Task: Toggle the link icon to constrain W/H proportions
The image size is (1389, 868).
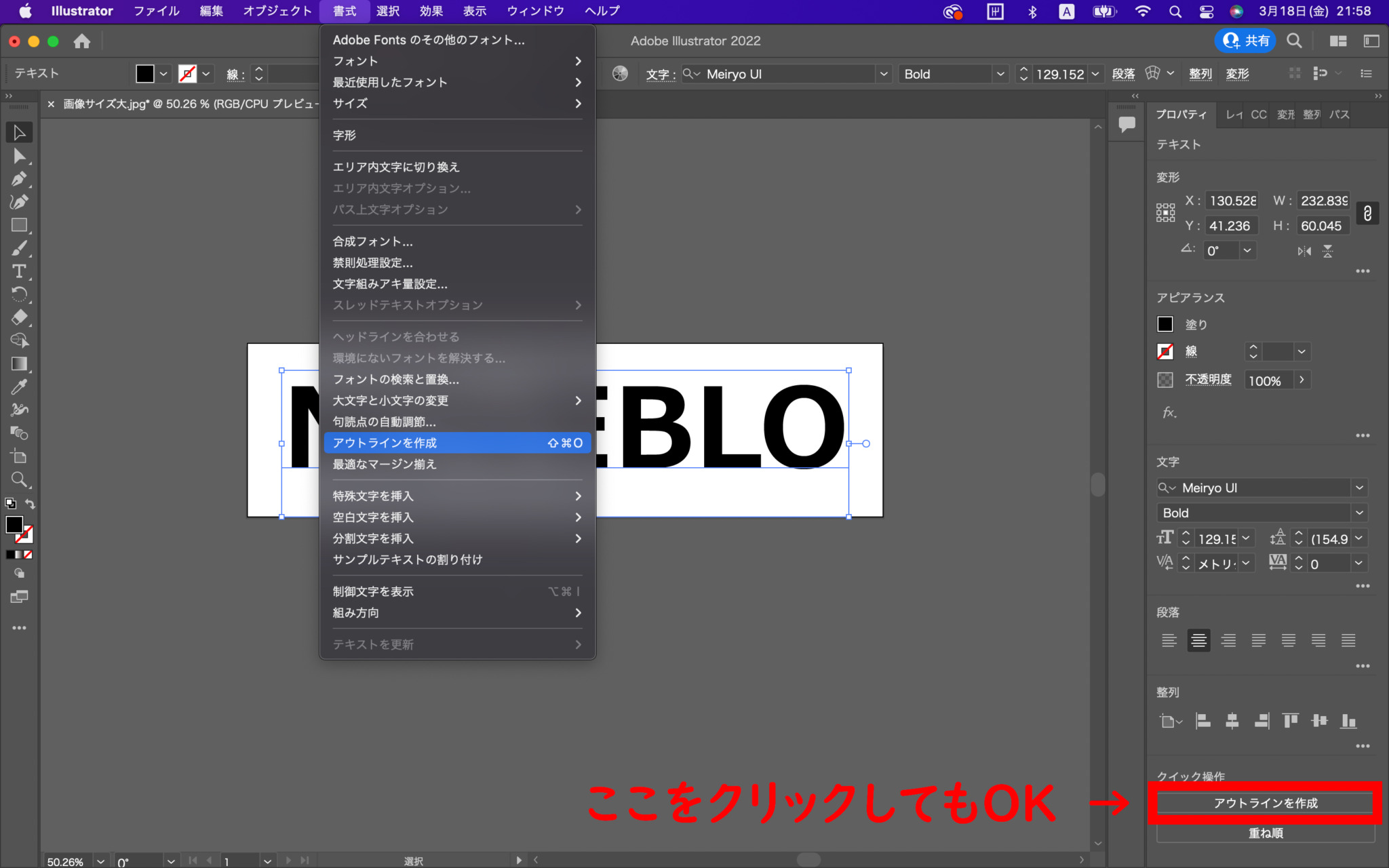Action: (1367, 213)
